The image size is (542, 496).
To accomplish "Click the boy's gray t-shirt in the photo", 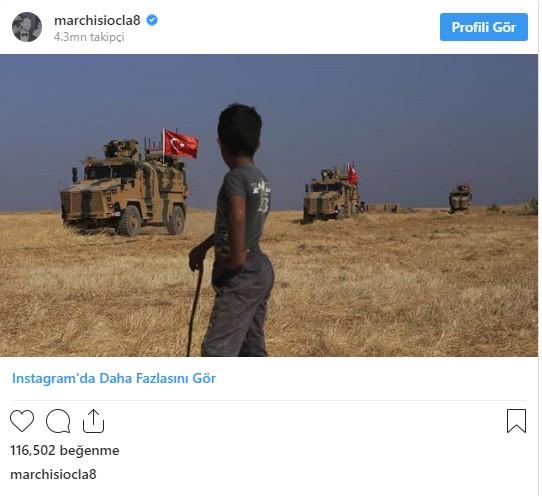I will [242, 207].
